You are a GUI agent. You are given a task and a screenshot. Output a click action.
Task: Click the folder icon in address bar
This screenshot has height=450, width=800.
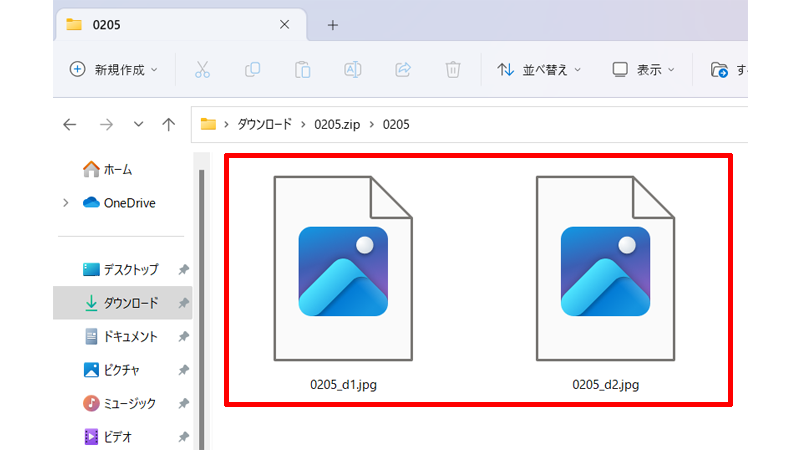coord(208,124)
